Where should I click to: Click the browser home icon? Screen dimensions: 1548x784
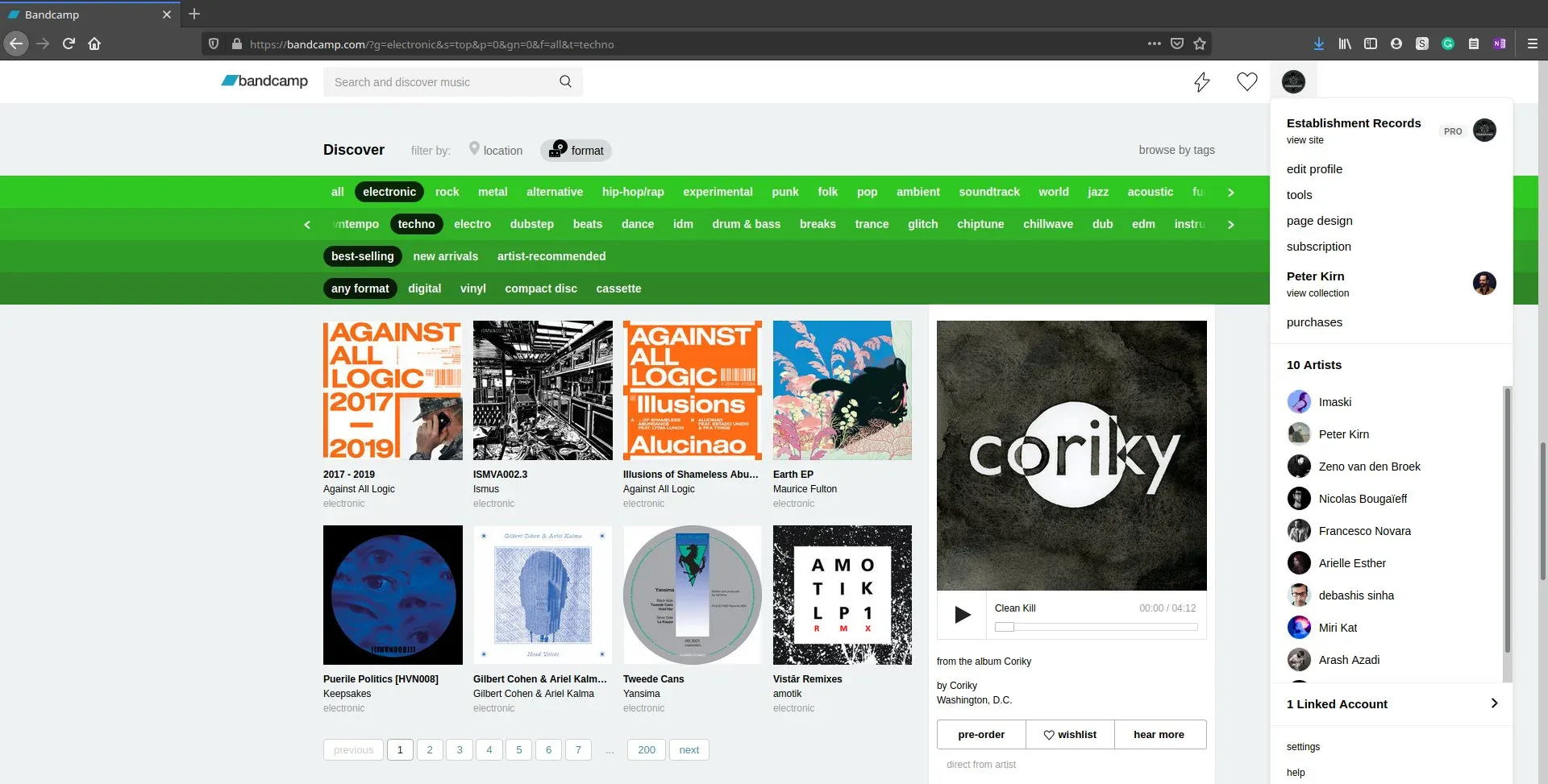[x=94, y=44]
